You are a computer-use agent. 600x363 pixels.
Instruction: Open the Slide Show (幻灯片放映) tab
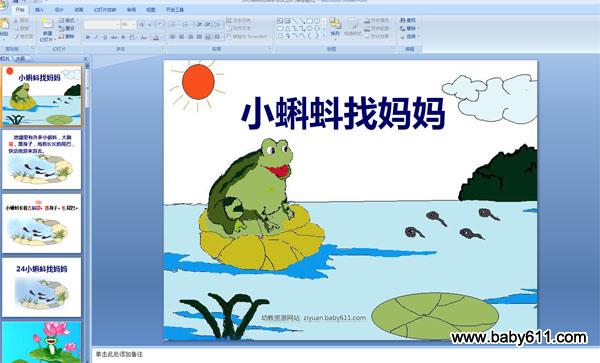coord(105,10)
